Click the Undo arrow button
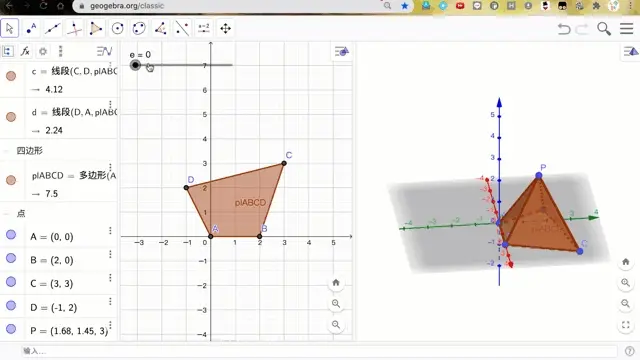The width and height of the screenshot is (640, 360). (x=564, y=29)
